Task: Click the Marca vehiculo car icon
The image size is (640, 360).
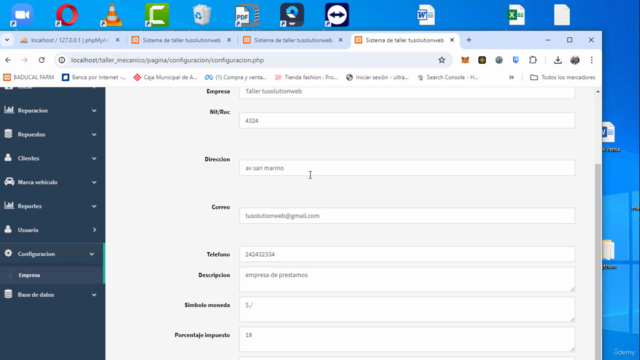Action: tap(9, 182)
